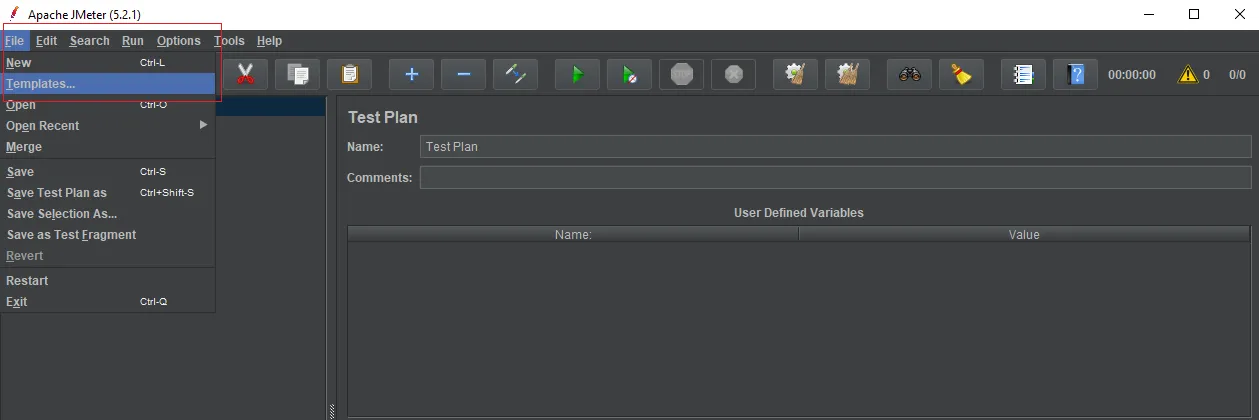This screenshot has width=1259, height=420.
Task: Click the Stop test octagon icon
Action: point(681,74)
